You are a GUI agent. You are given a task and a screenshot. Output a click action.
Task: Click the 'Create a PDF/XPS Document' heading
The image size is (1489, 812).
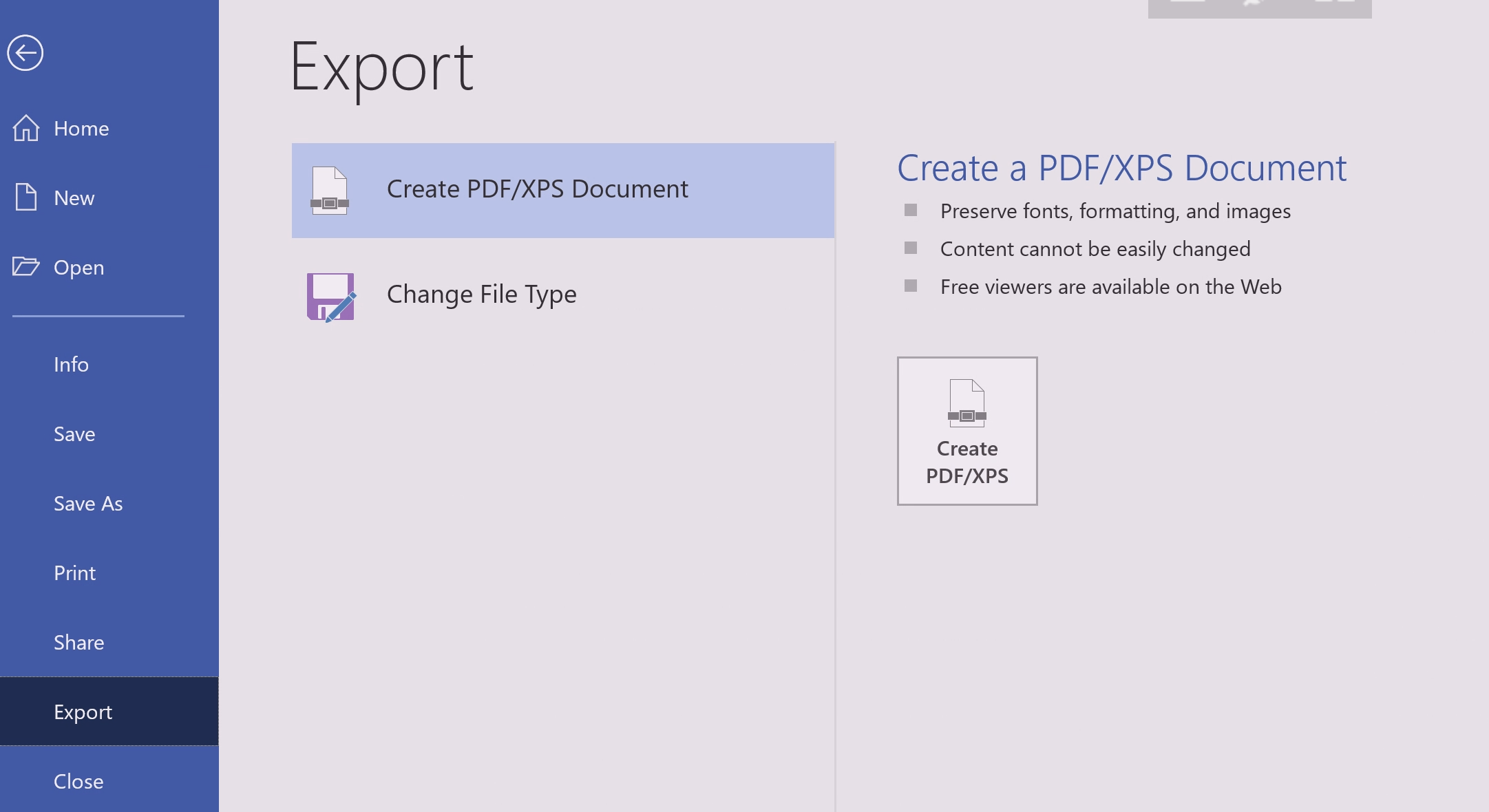click(1121, 168)
